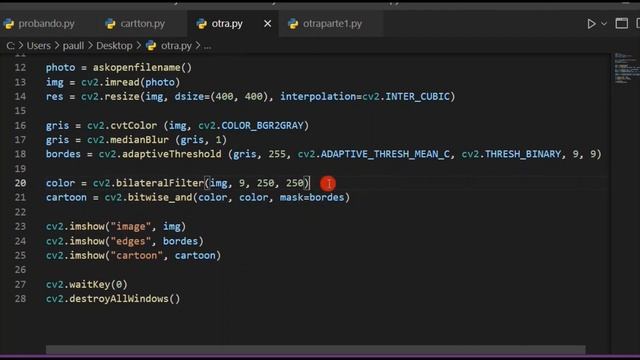640x360 pixels.
Task: Click the "cartoon" string on line 25
Action: (x=136, y=255)
